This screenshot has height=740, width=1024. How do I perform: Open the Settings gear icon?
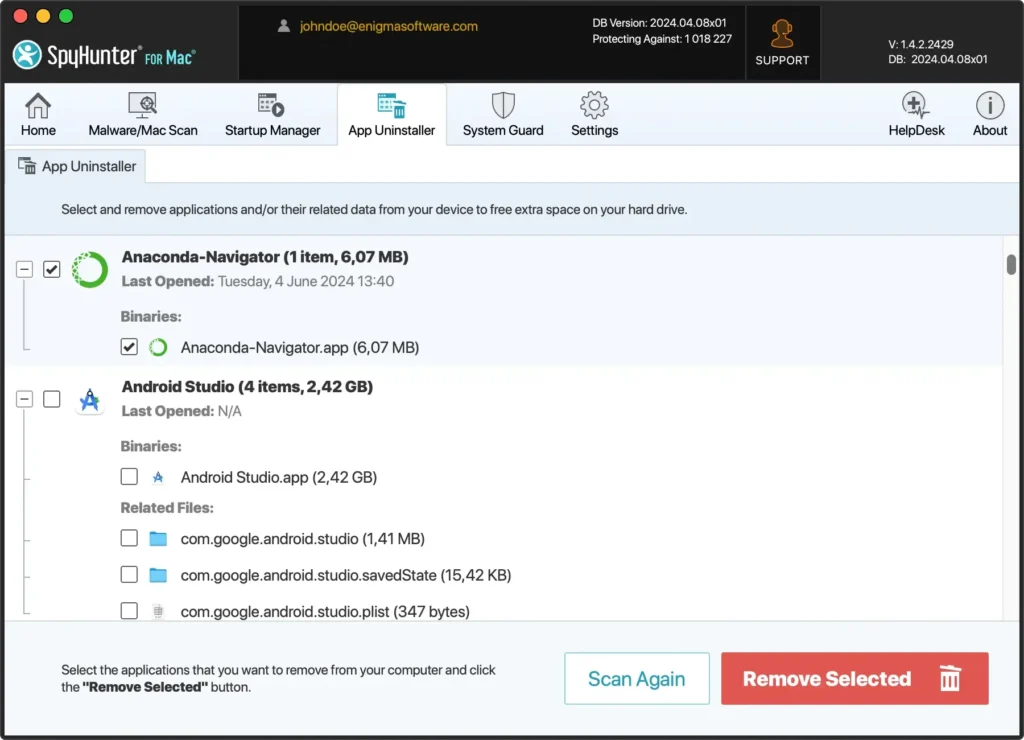tap(594, 105)
